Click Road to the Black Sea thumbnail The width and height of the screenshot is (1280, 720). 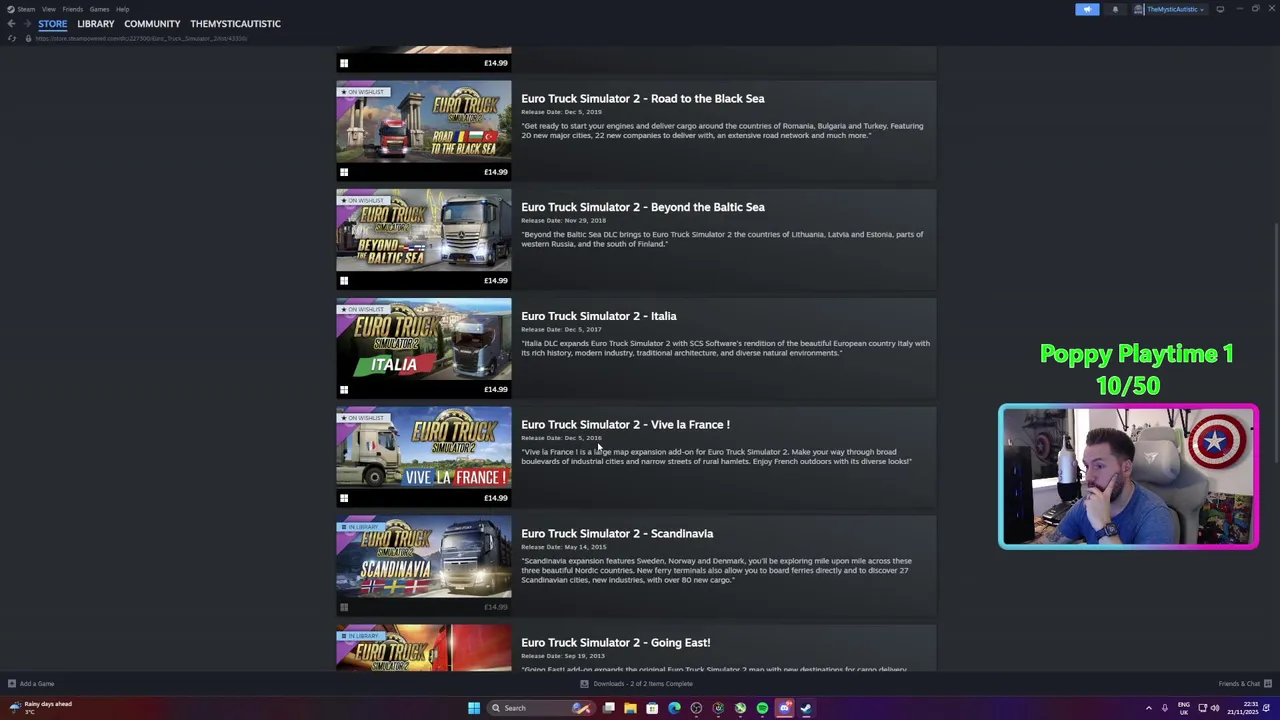point(424,122)
